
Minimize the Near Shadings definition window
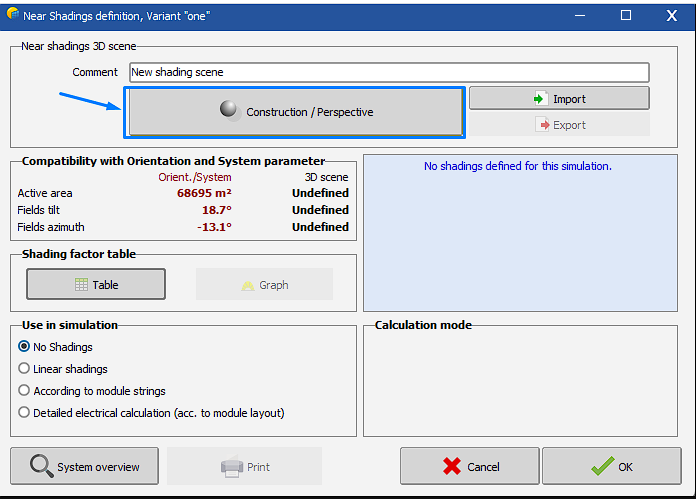579,15
